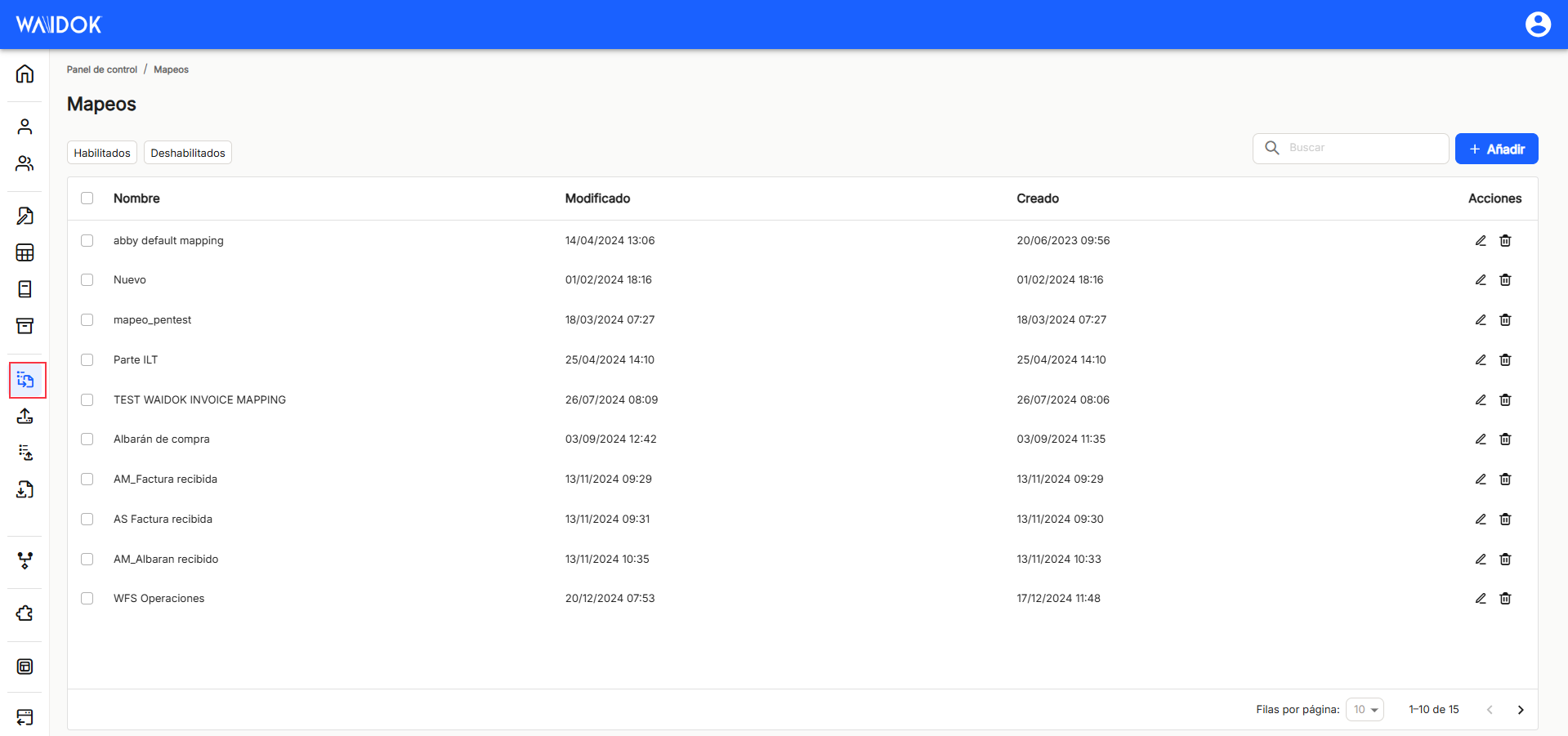
Task: Edit the WFS Operaciones mapping
Action: [1481, 598]
